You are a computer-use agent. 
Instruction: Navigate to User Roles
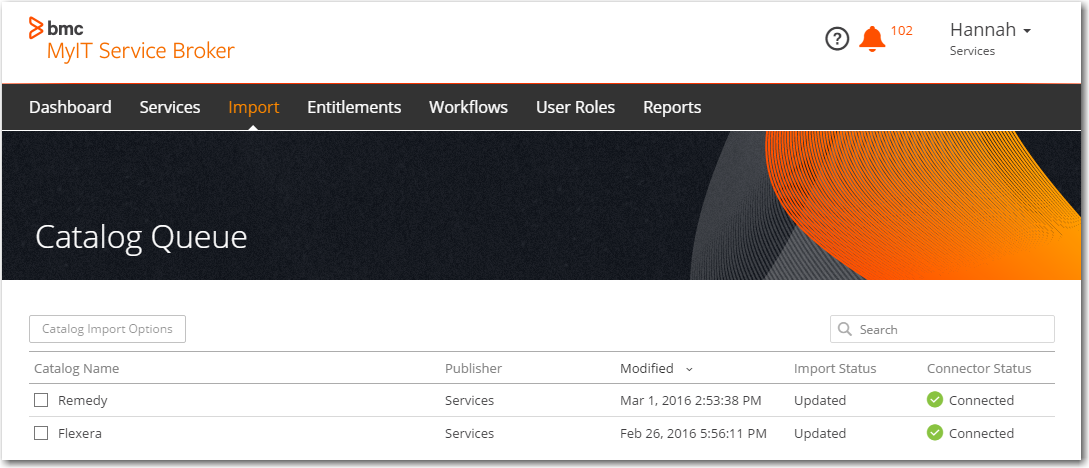575,107
